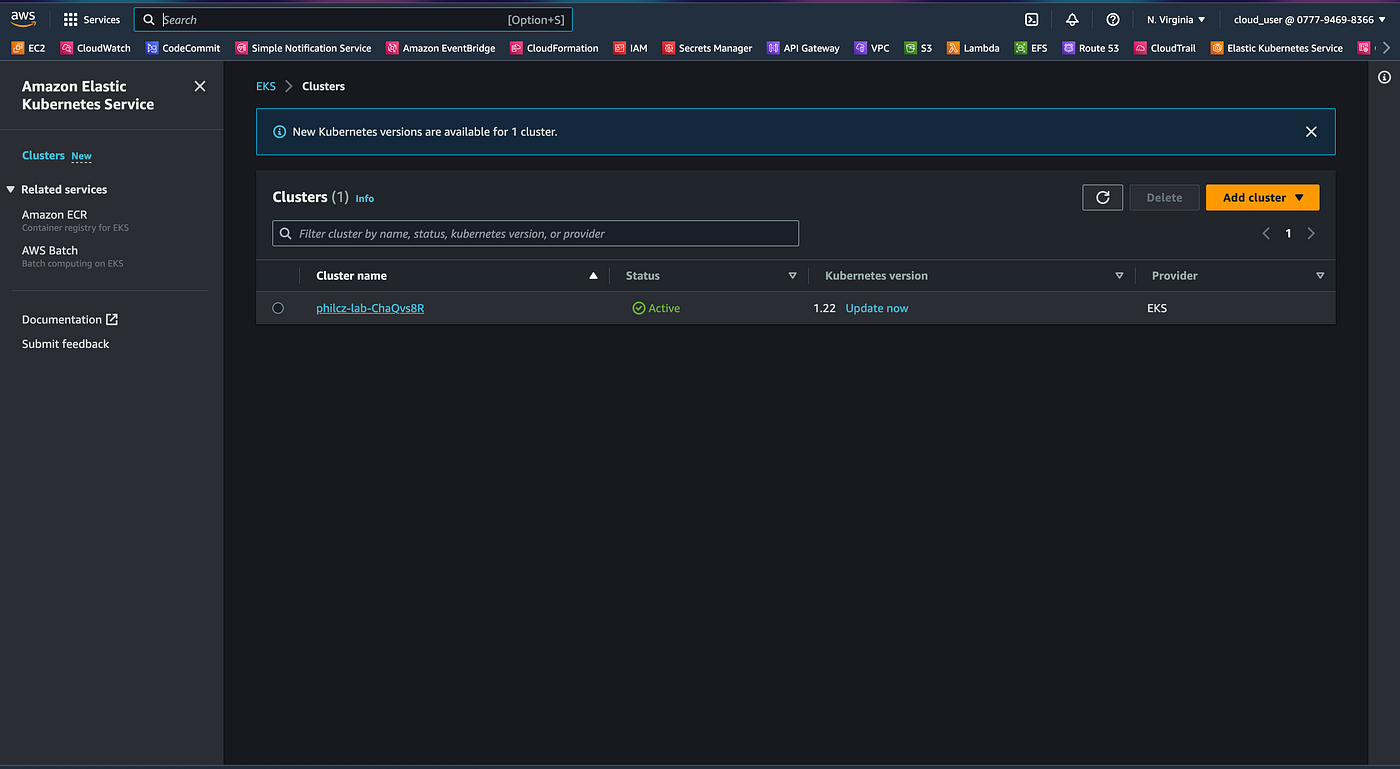The height and width of the screenshot is (769, 1400).
Task: Open EFS bookmark shortcut
Action: click(x=1031, y=48)
